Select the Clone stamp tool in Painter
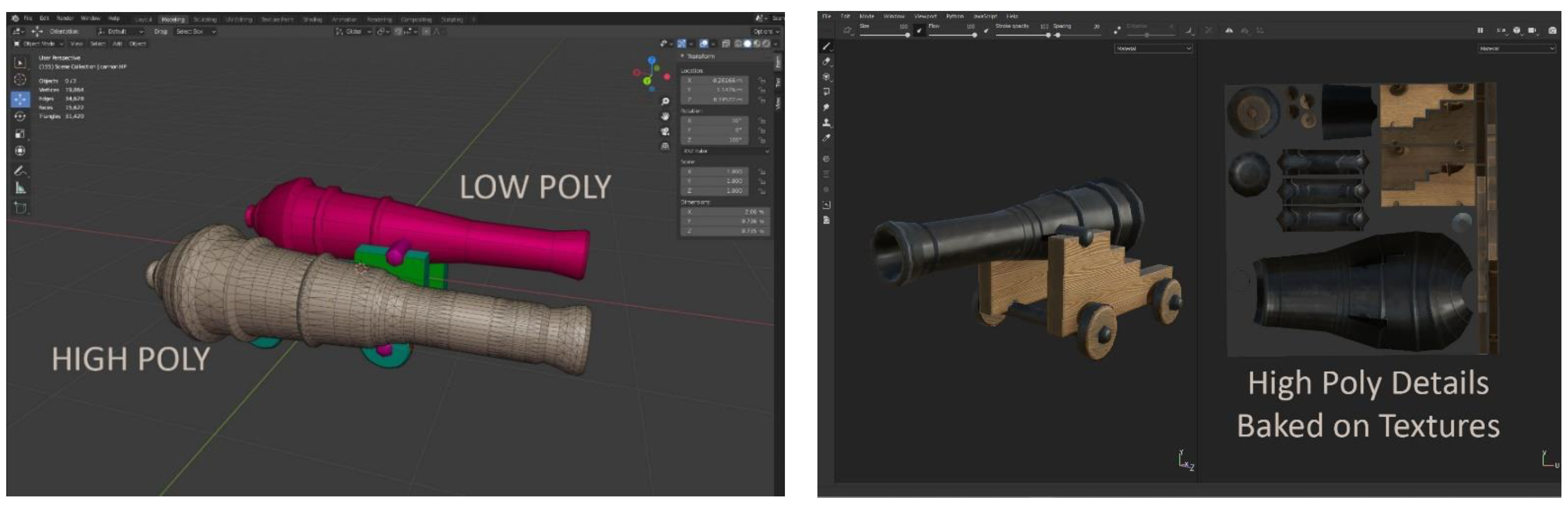Viewport: 1568px width, 507px height. click(x=826, y=122)
